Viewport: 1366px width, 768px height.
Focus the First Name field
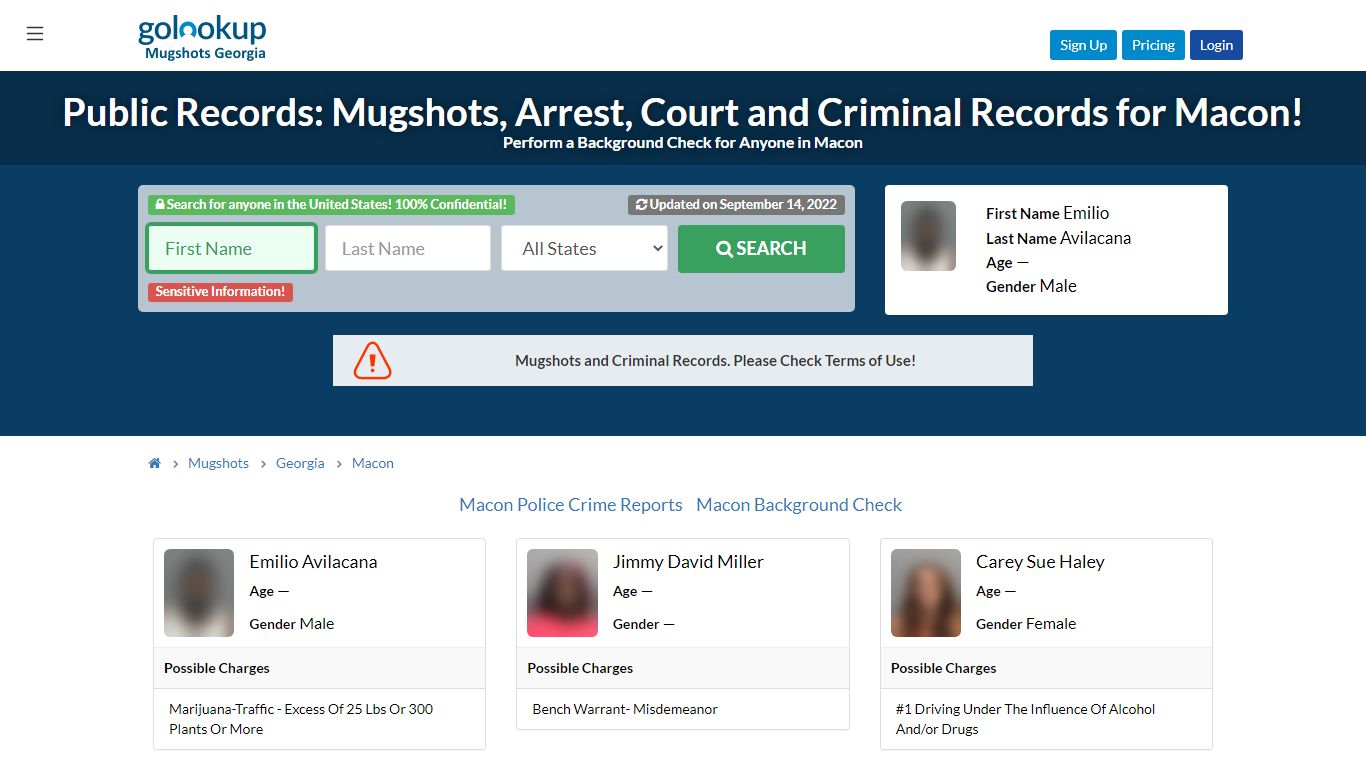pyautogui.click(x=232, y=248)
